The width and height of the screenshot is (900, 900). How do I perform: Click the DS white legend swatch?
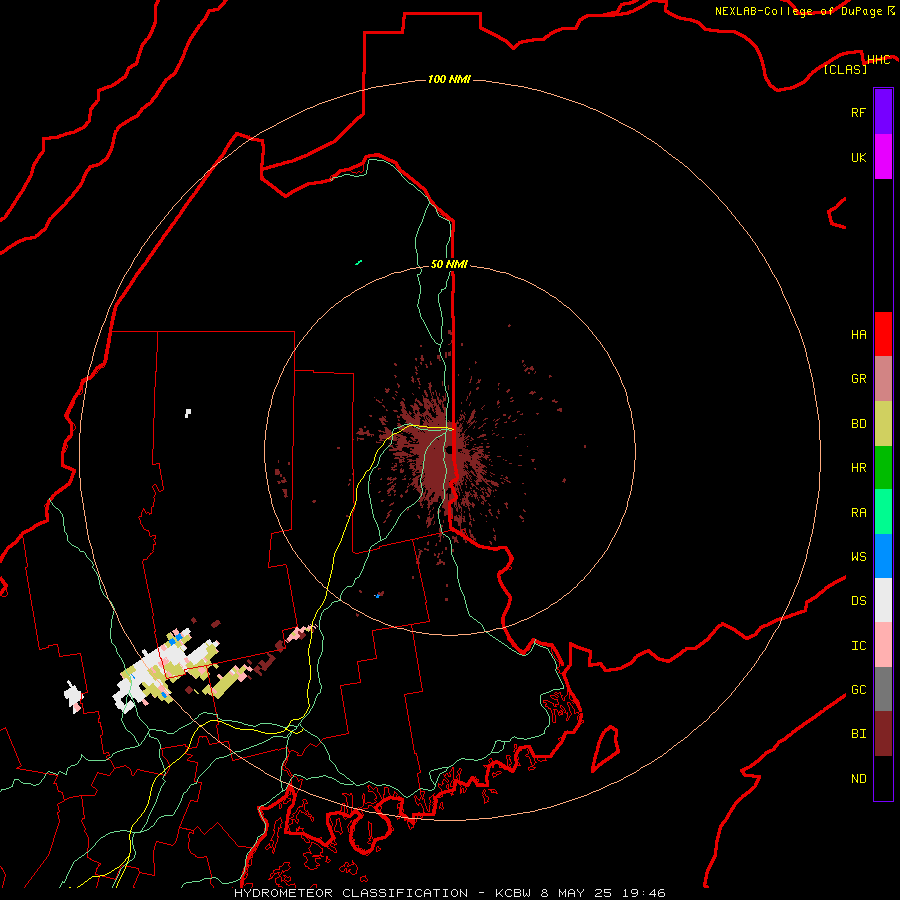[883, 600]
